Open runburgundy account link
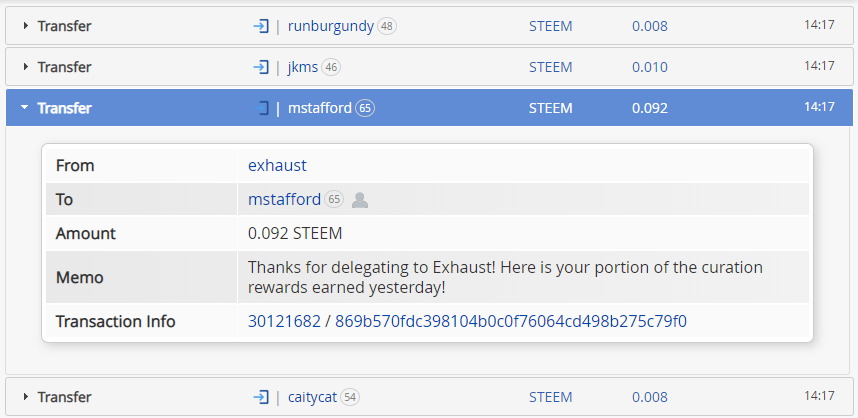This screenshot has height=418, width=858. coord(331,26)
